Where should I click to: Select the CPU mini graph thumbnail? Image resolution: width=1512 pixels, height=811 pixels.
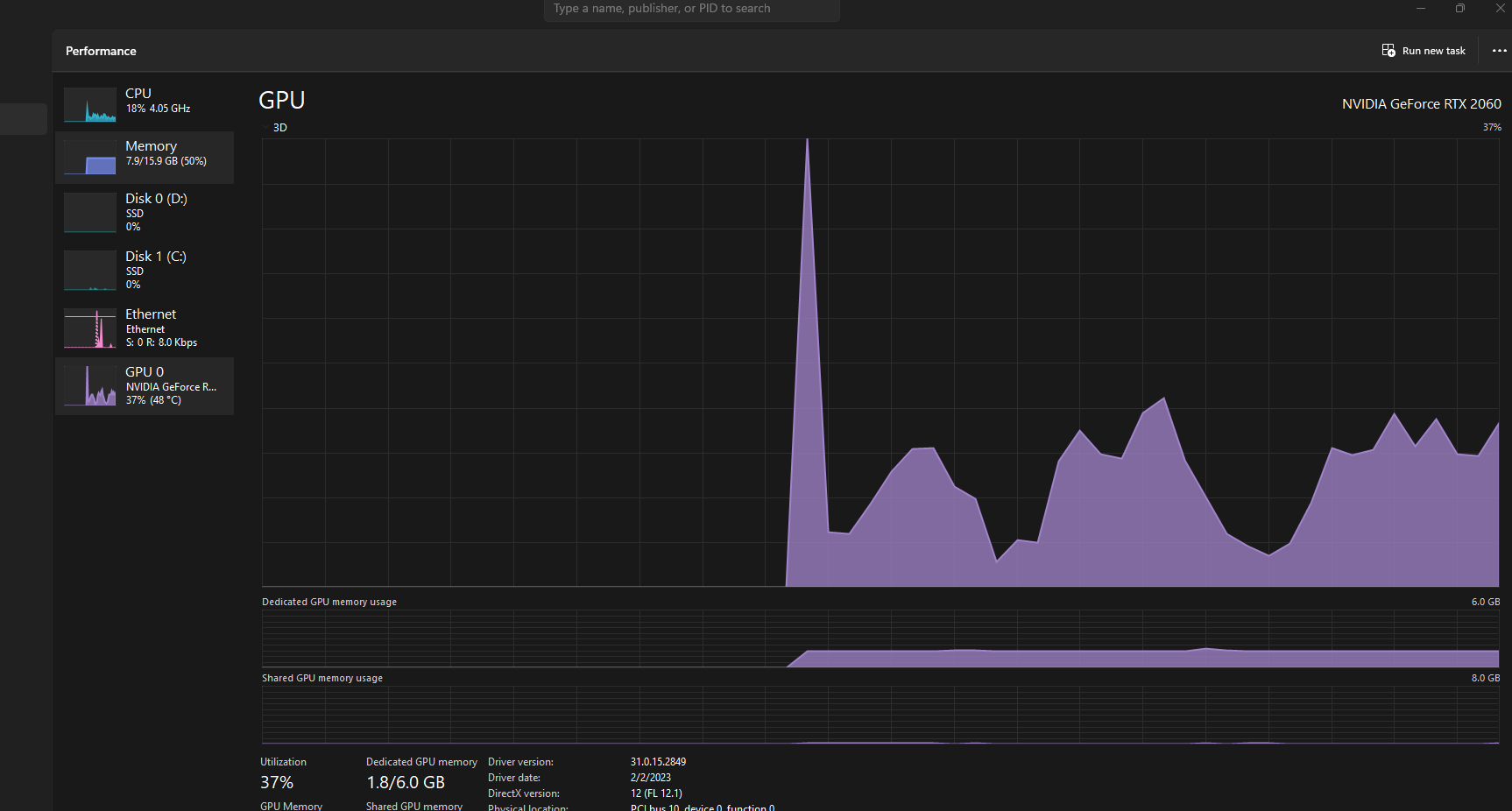pos(90,105)
